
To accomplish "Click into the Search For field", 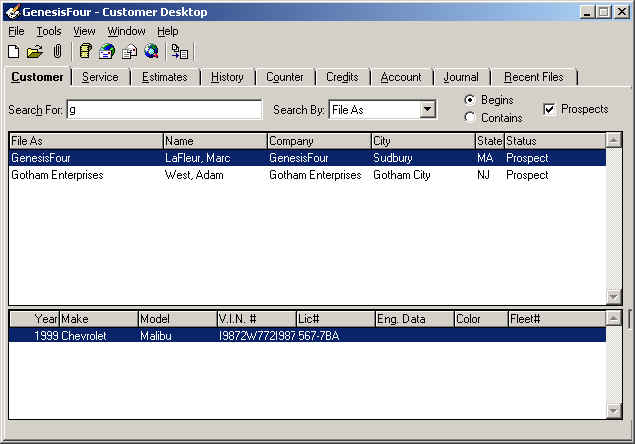I will 164,110.
